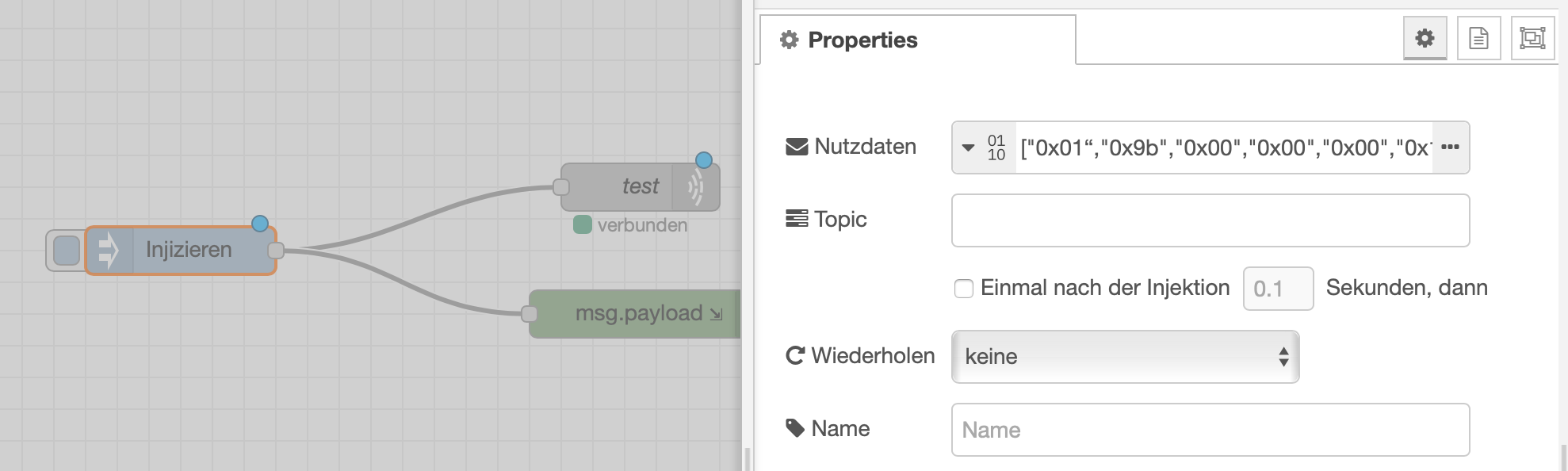This screenshot has height=471, width=1568.
Task: Click the binary buffer type icon
Action: [996, 147]
